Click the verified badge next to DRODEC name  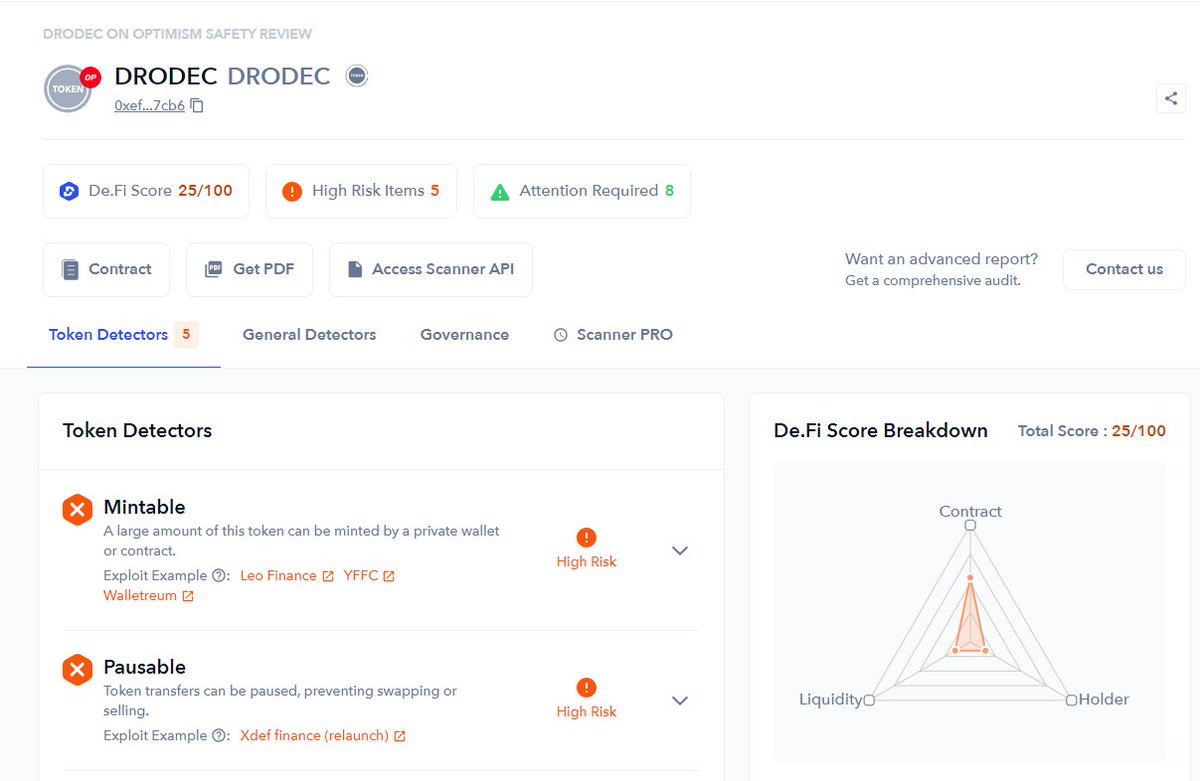point(356,75)
